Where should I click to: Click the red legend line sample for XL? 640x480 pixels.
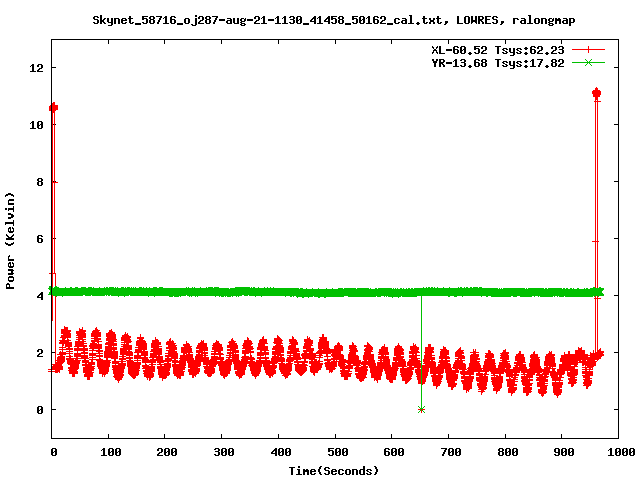588,50
